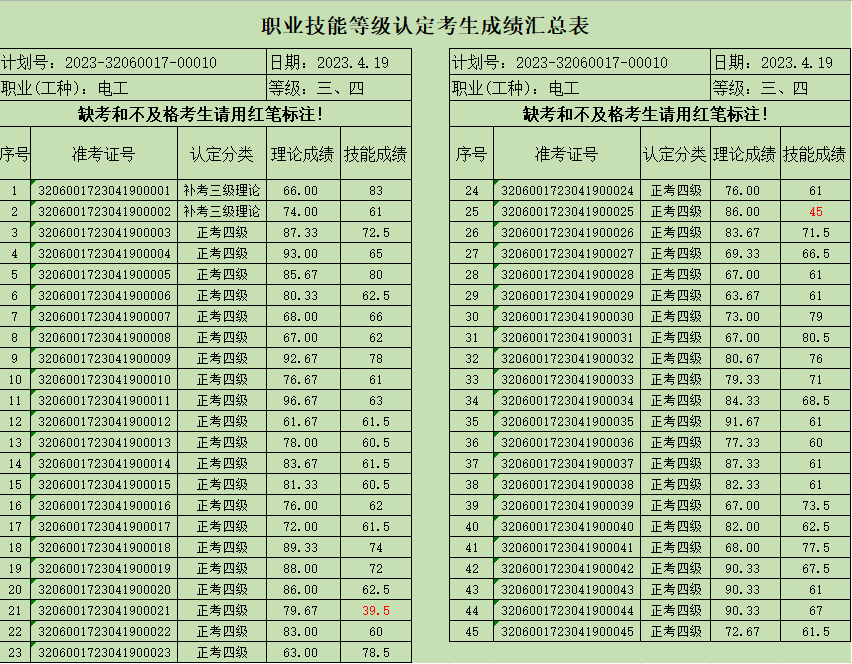Viewport: 852px width, 664px height.
Task: Click skill score 77.5 in row 41
Action: click(x=815, y=548)
